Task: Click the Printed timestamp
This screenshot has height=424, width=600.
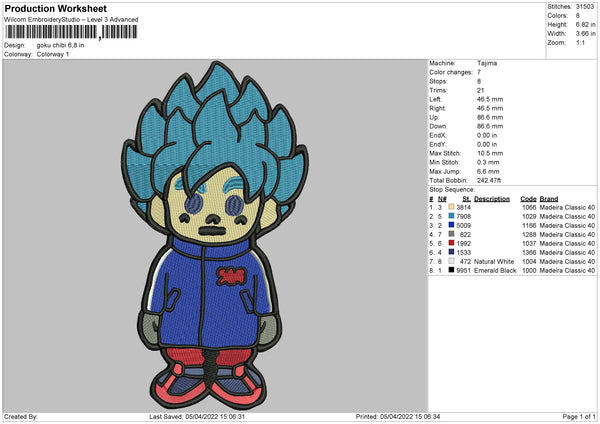Action: point(398,417)
